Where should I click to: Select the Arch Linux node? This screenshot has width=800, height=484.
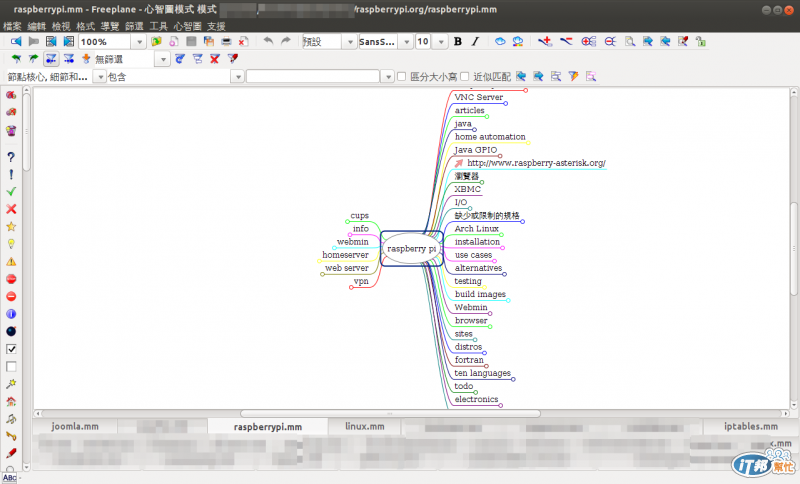(477, 228)
